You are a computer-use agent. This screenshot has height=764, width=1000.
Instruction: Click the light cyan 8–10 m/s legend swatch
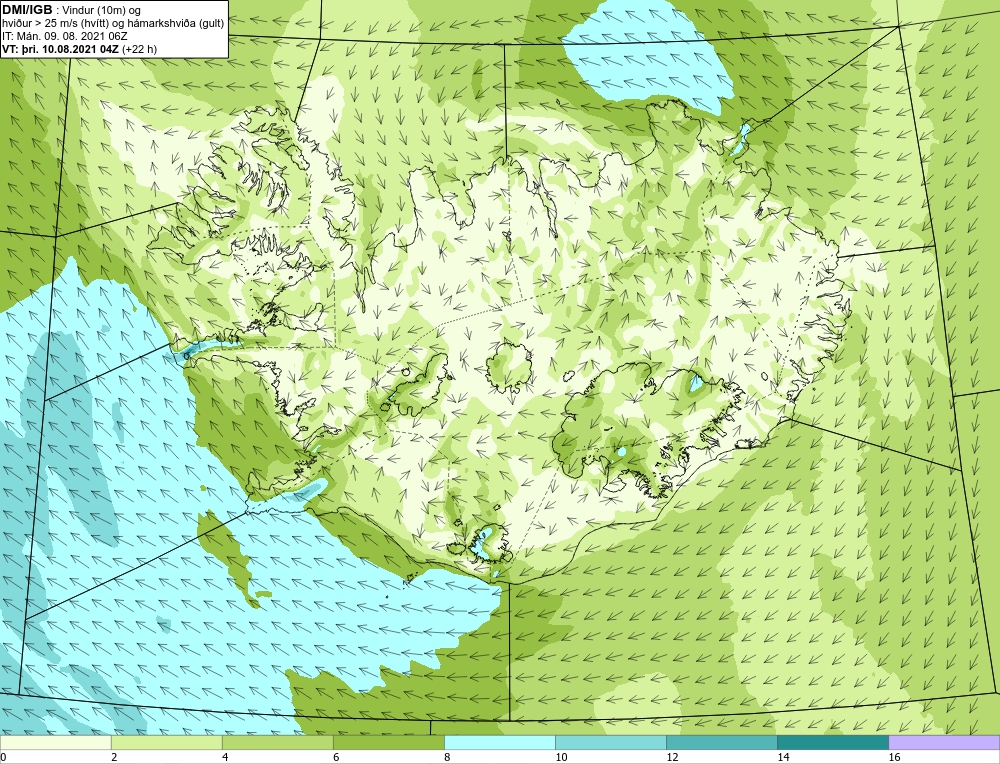click(499, 742)
